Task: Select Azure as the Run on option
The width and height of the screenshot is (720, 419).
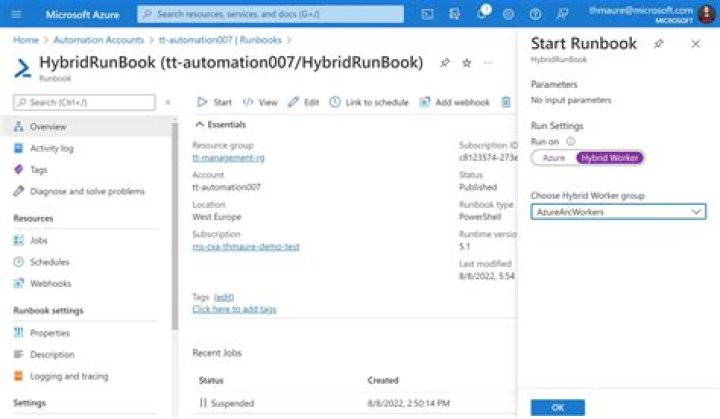Action: 553,157
